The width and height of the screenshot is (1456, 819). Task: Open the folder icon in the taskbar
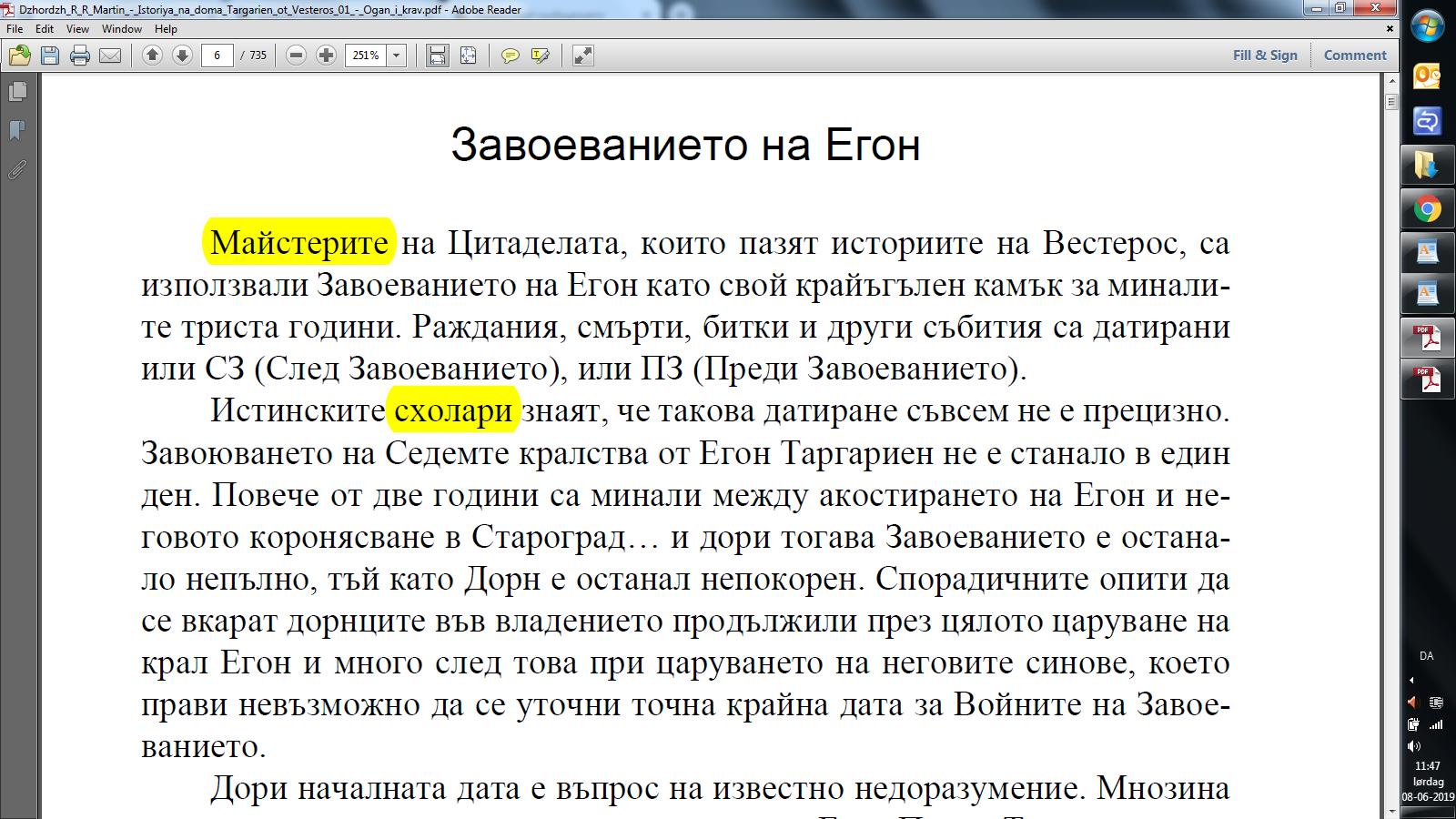click(1427, 166)
